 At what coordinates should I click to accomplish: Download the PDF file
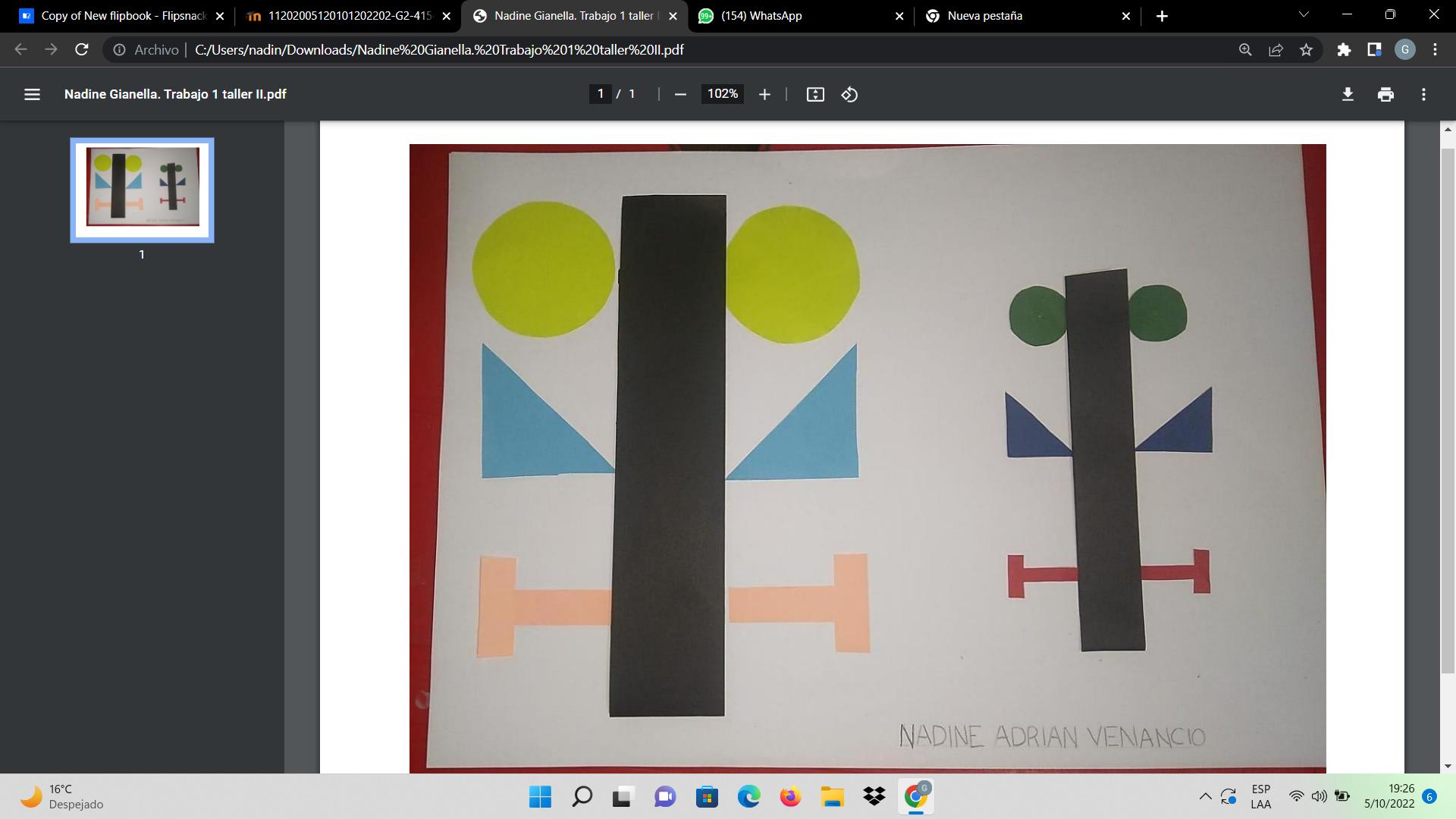[1348, 94]
